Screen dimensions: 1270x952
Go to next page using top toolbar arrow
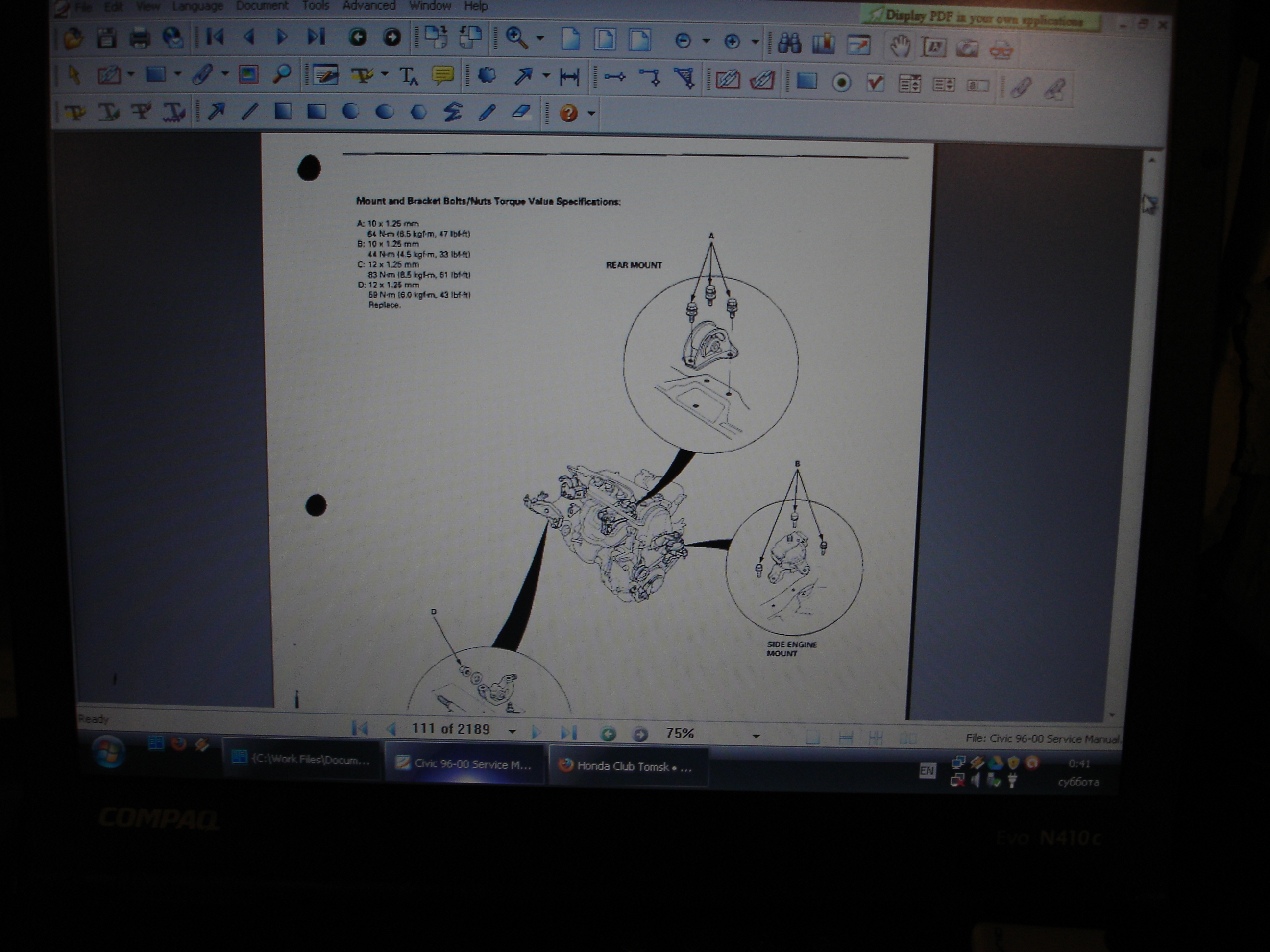(x=281, y=37)
